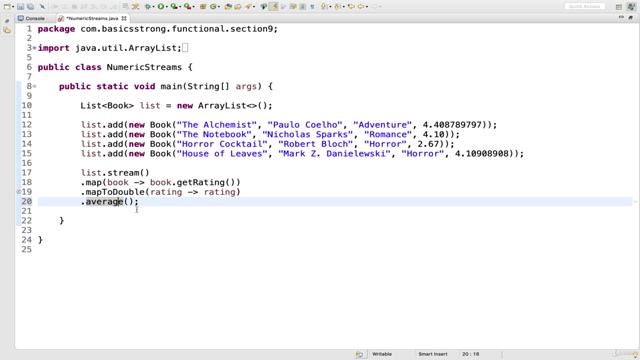Click the Open Task folder icon

tap(238, 7)
